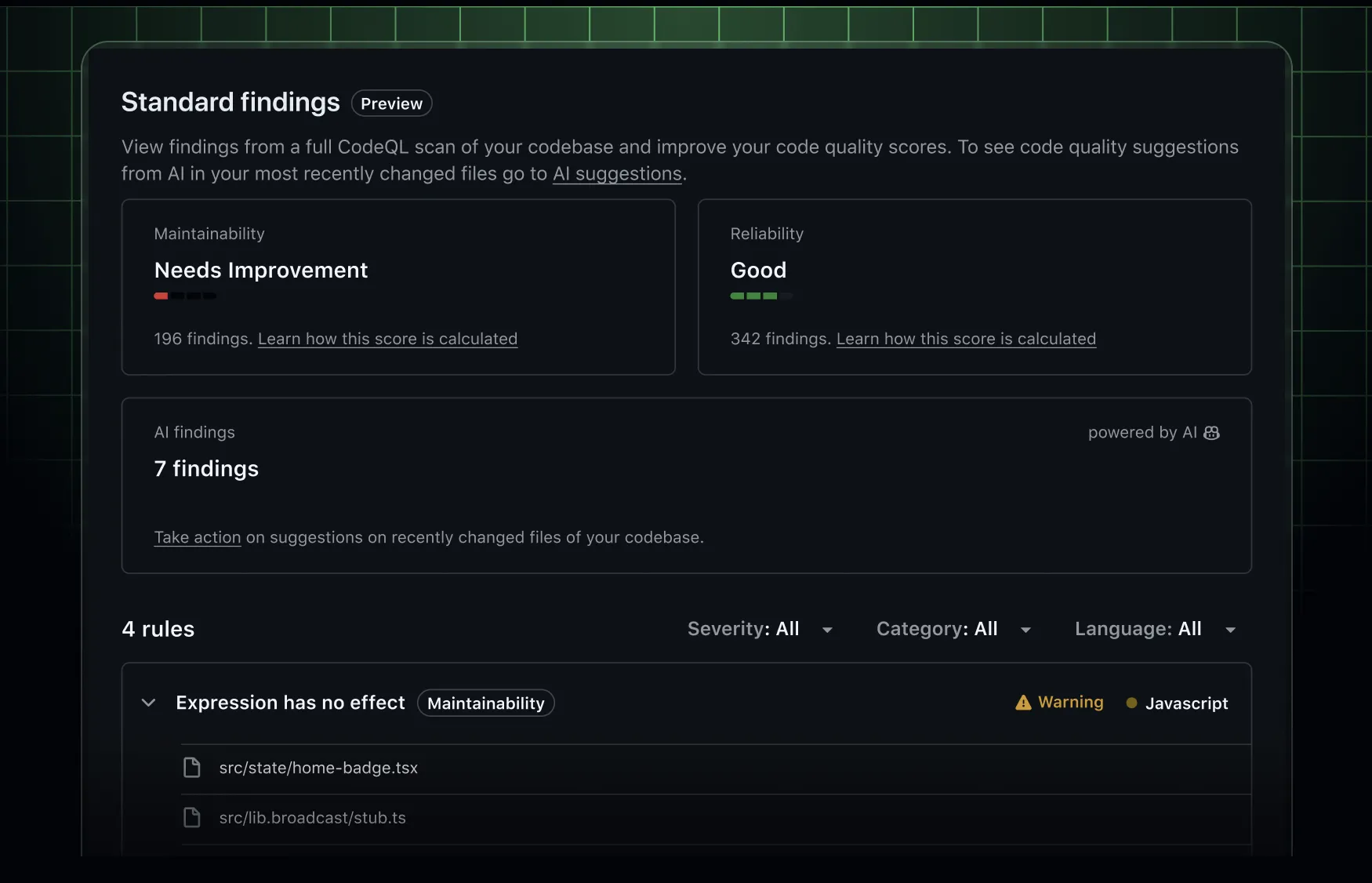Click the Language dropdown chevron
This screenshot has width=1372, height=883.
pos(1232,630)
